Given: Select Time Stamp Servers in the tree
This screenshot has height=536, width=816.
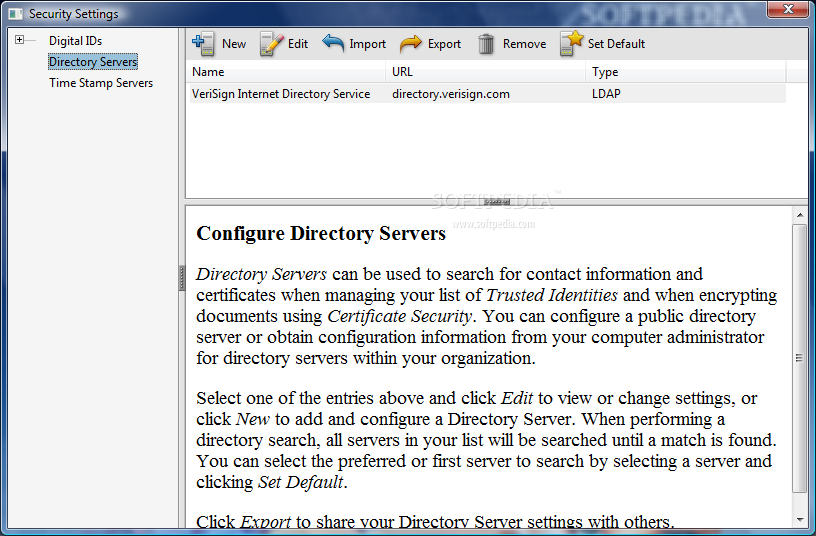Looking at the screenshot, I should pyautogui.click(x=101, y=83).
